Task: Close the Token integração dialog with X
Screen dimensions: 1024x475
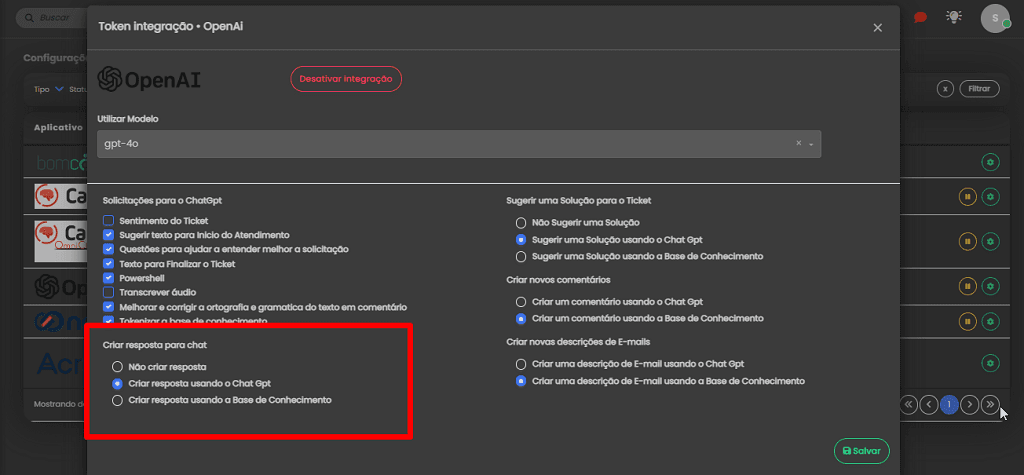Action: tap(878, 27)
